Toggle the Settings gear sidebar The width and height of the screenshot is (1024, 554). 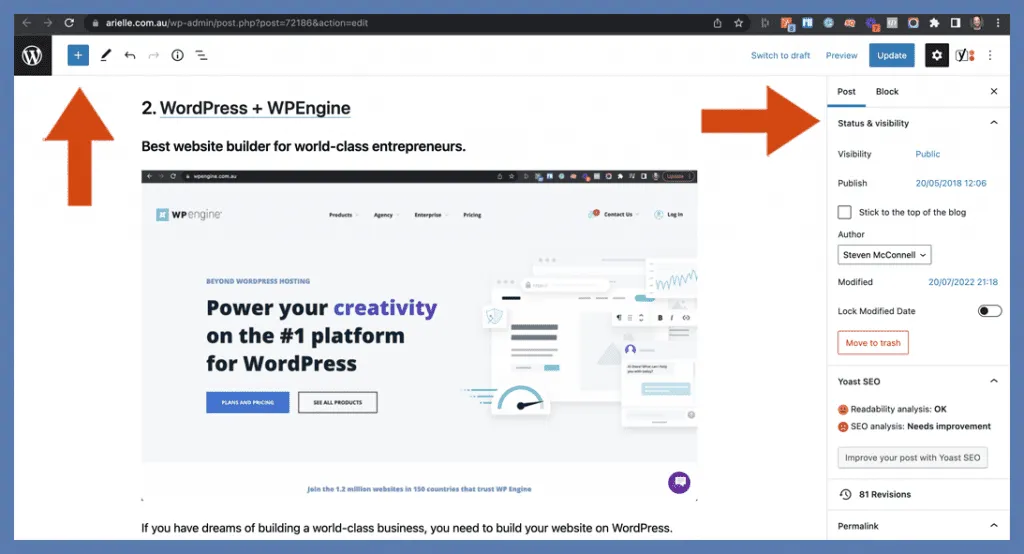coord(936,56)
